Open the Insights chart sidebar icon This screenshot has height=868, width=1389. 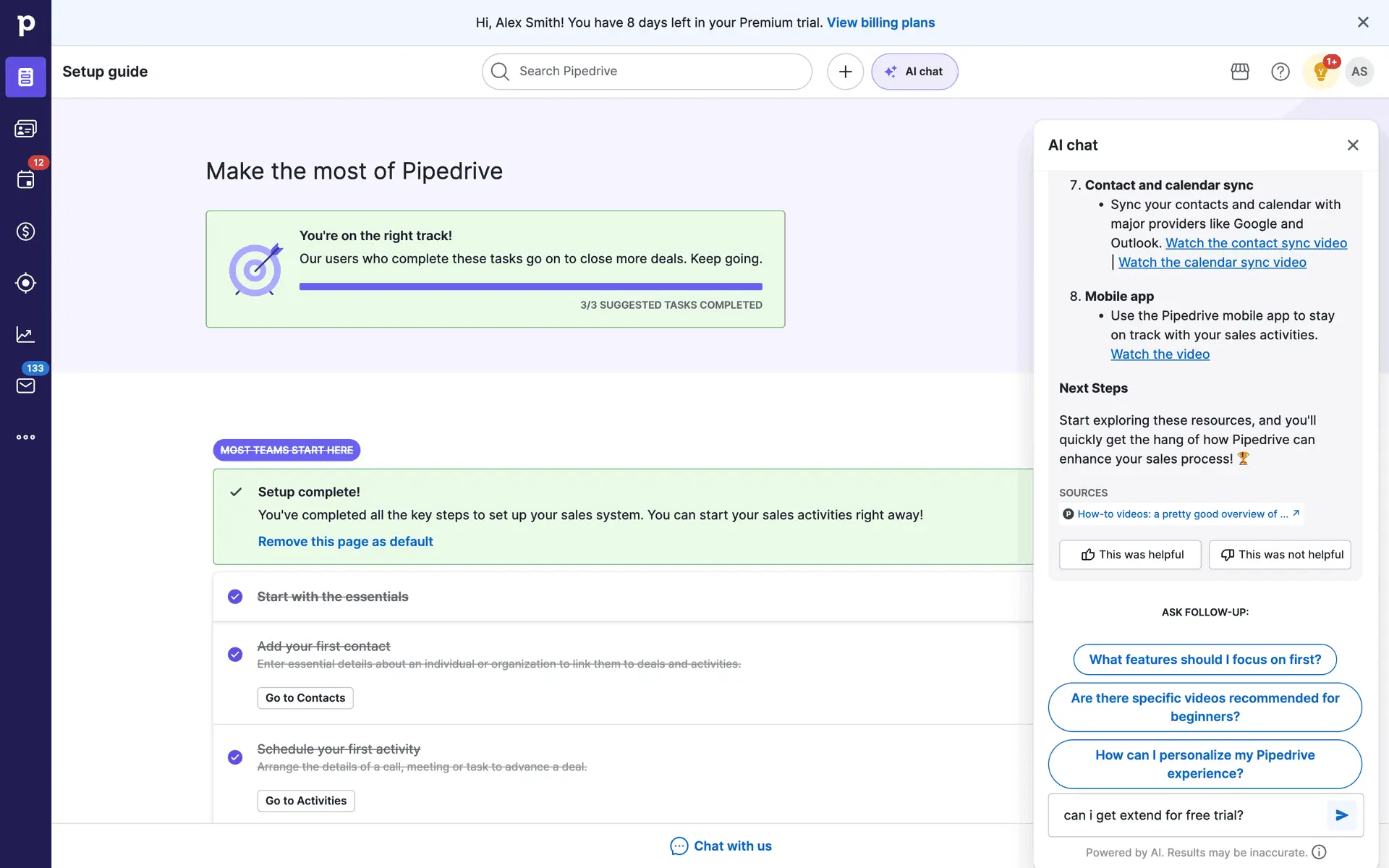[x=25, y=334]
